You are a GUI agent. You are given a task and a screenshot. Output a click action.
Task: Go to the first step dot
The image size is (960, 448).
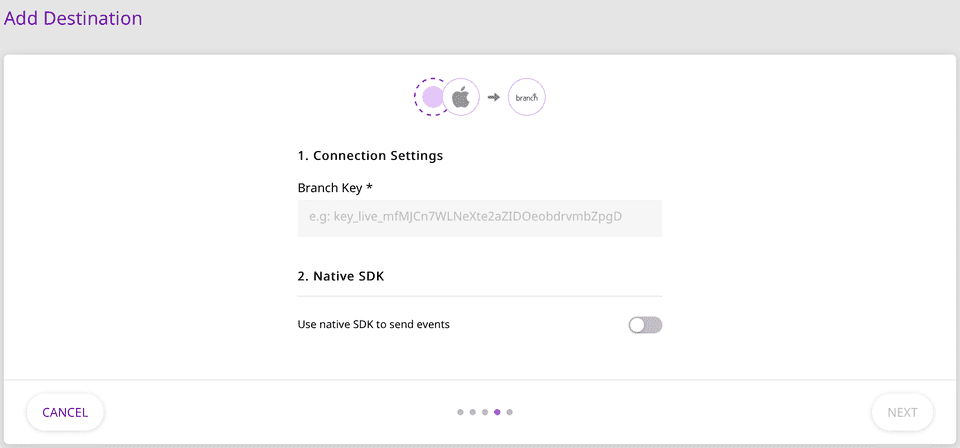tap(460, 412)
